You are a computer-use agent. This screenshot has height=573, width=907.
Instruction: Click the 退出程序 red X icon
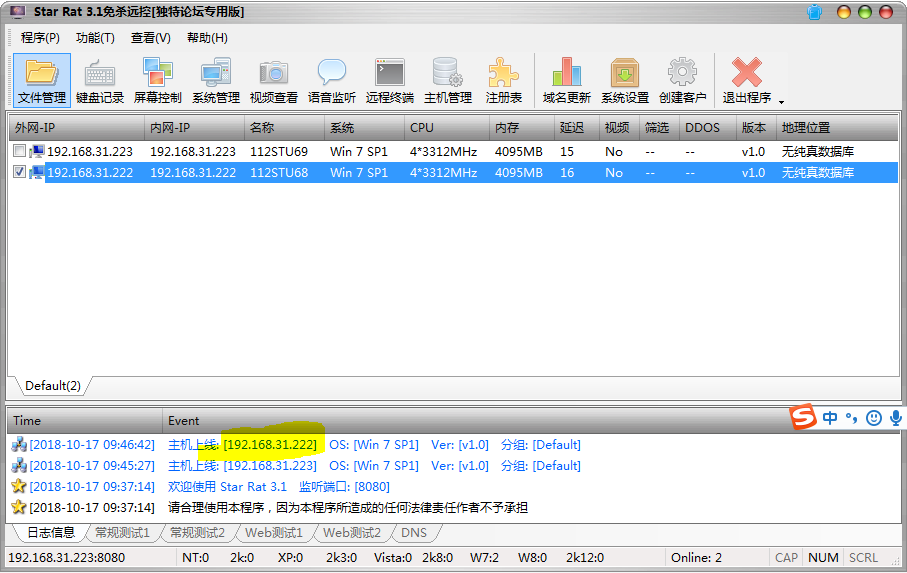point(746,72)
